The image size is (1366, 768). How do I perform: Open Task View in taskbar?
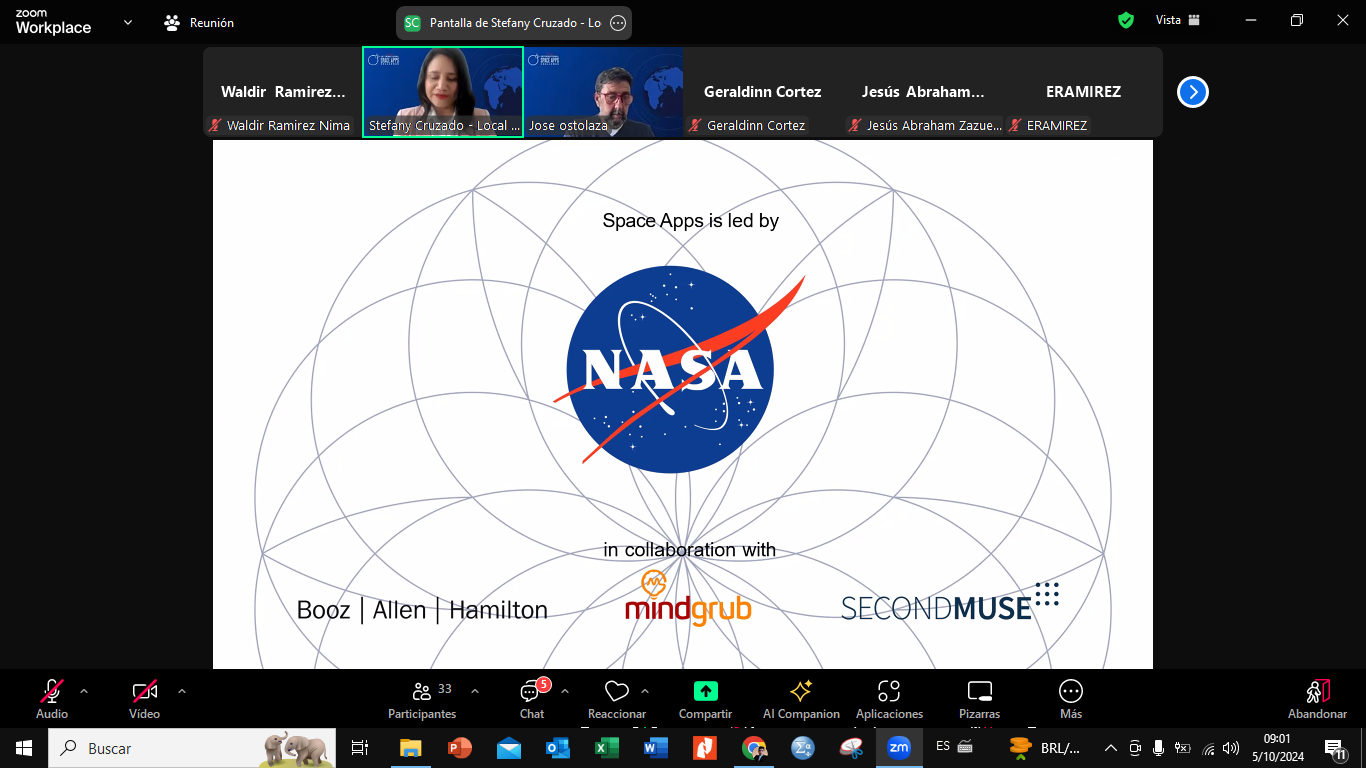tap(360, 748)
